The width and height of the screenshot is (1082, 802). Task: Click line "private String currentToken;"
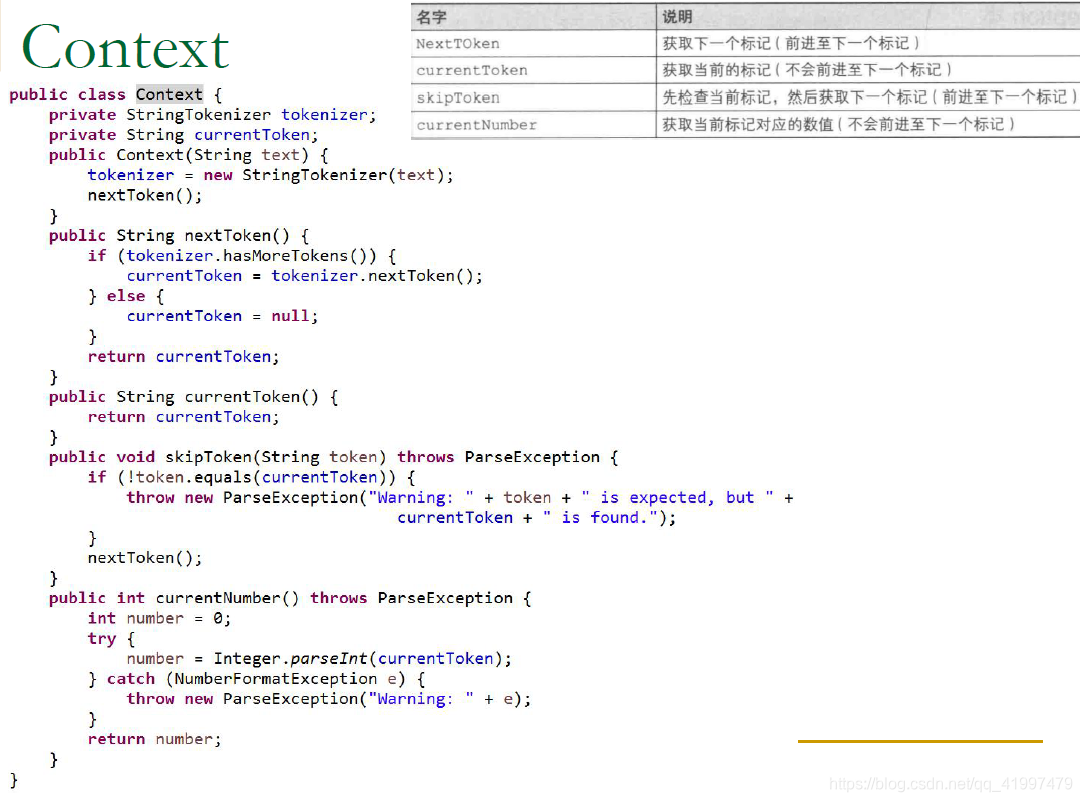184,135
